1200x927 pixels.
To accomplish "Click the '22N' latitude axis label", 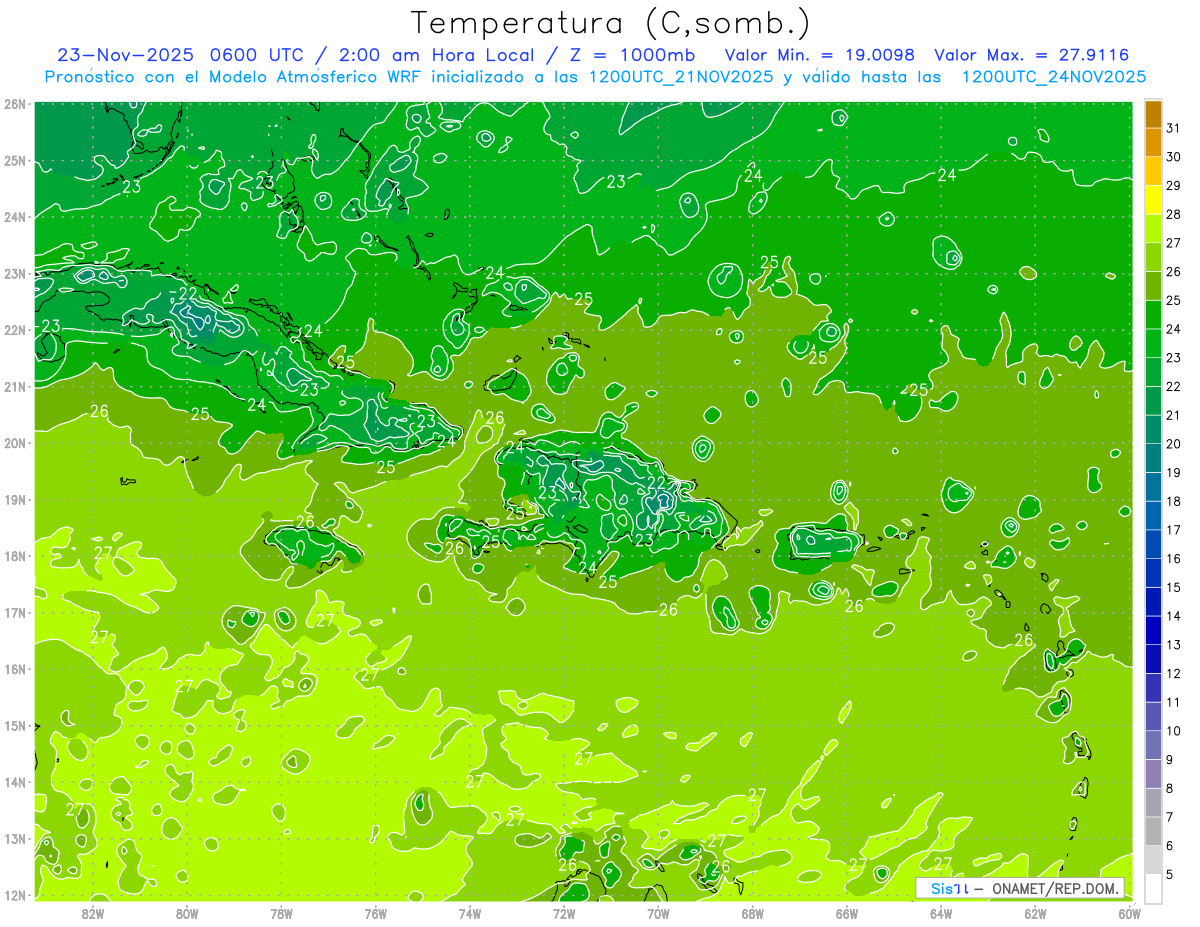I will click(x=15, y=330).
